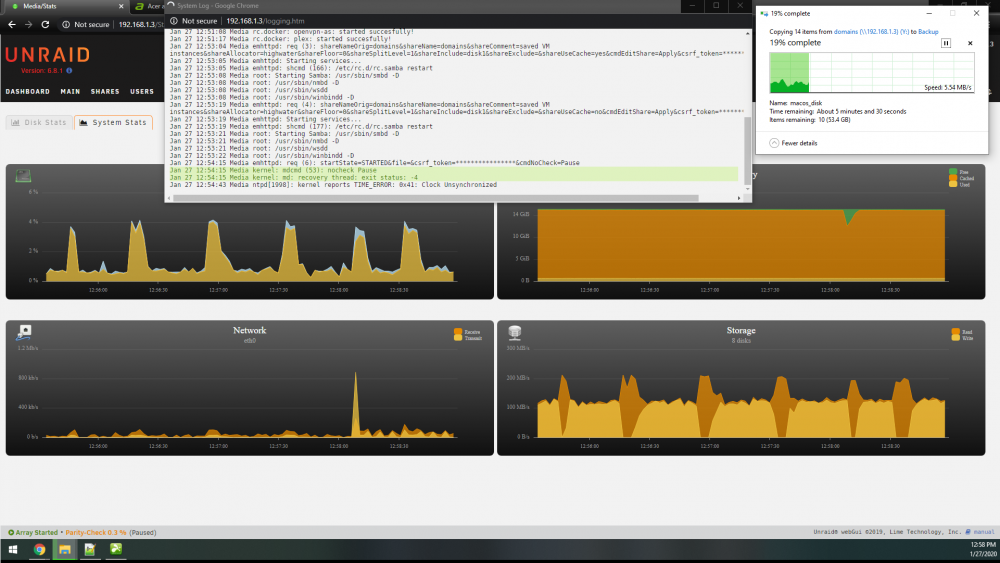Close the Media/Stats browser tab
Viewport: 1000px width, 563px height.
[x=121, y=6]
